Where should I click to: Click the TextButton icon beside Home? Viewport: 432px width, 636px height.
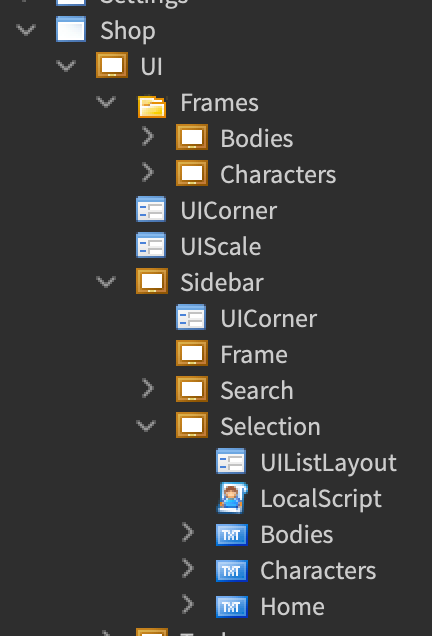pyautogui.click(x=232, y=607)
